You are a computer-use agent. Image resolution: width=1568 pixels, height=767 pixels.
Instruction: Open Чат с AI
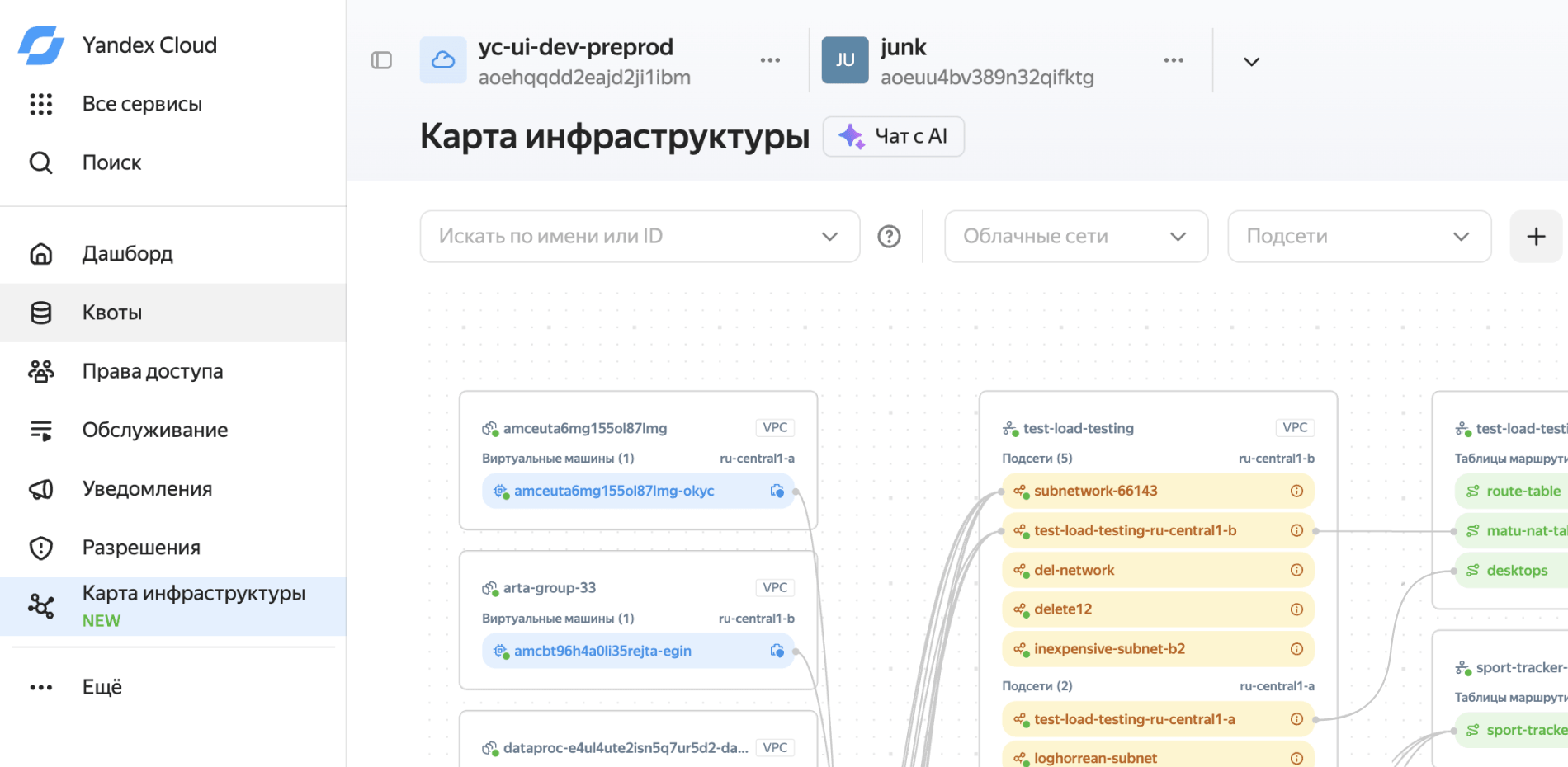(894, 136)
